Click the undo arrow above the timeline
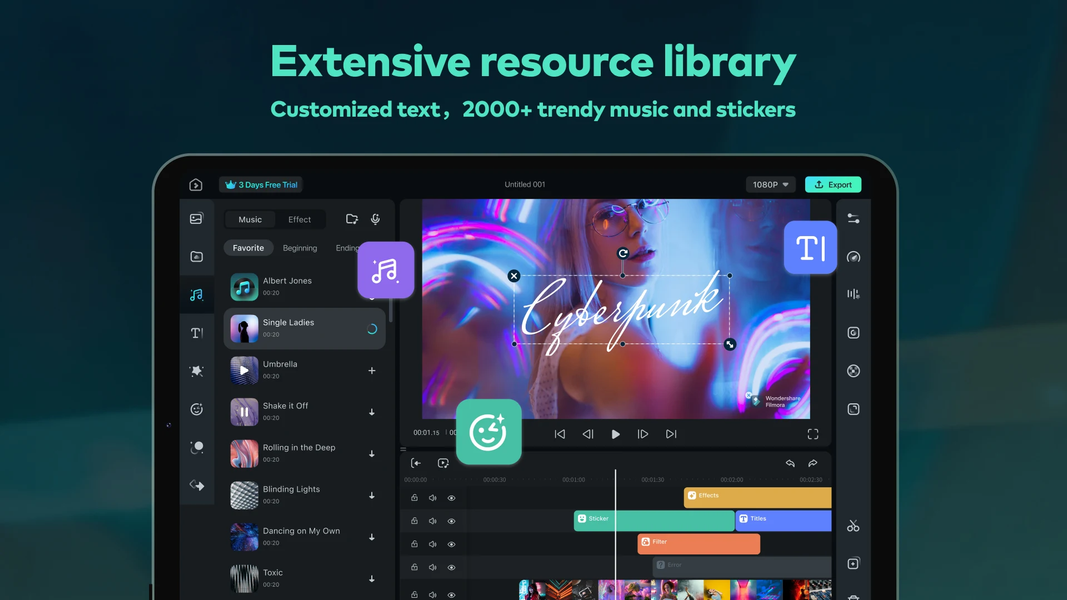This screenshot has width=1067, height=600. [790, 463]
